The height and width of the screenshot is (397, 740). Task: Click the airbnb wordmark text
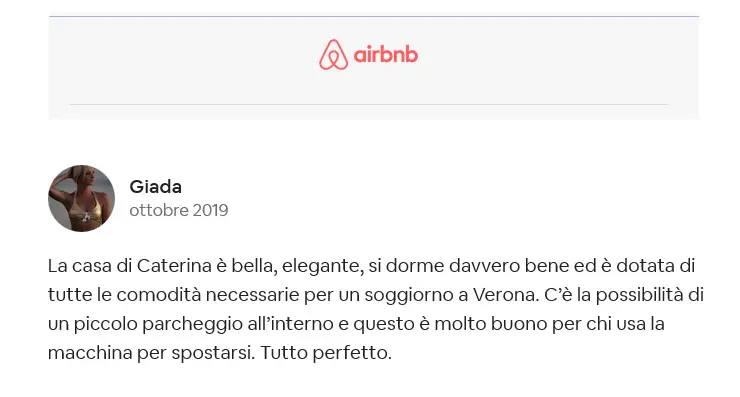tap(386, 55)
